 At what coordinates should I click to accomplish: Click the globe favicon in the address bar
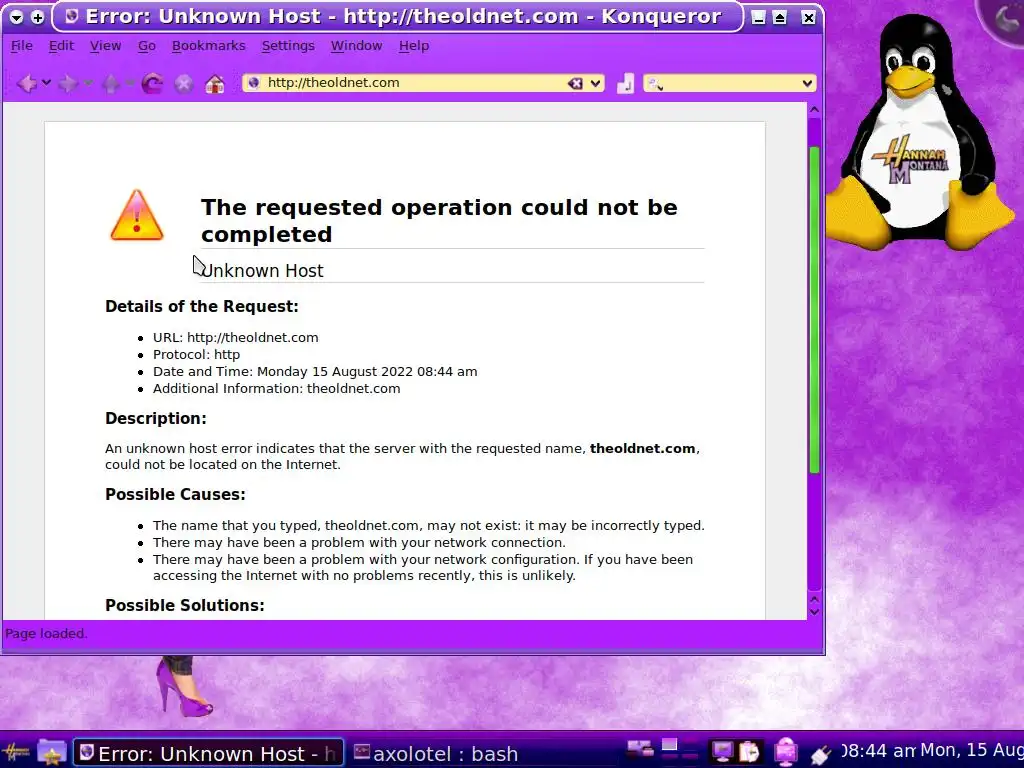pos(253,82)
